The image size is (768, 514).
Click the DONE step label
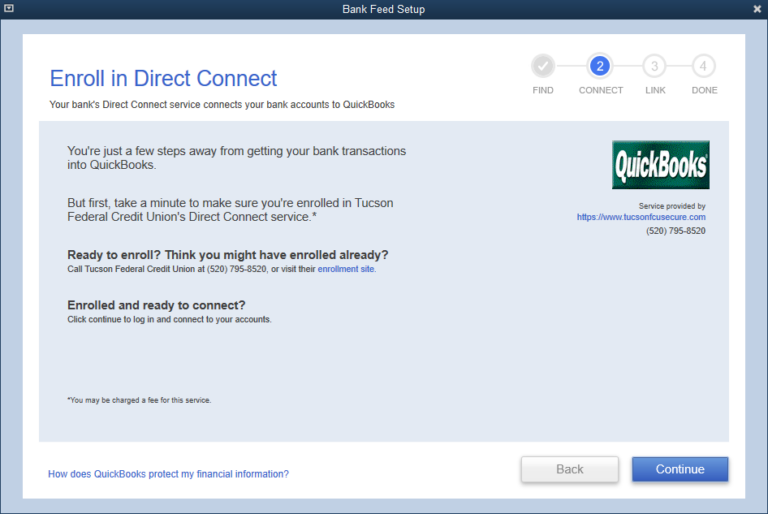pyautogui.click(x=704, y=90)
